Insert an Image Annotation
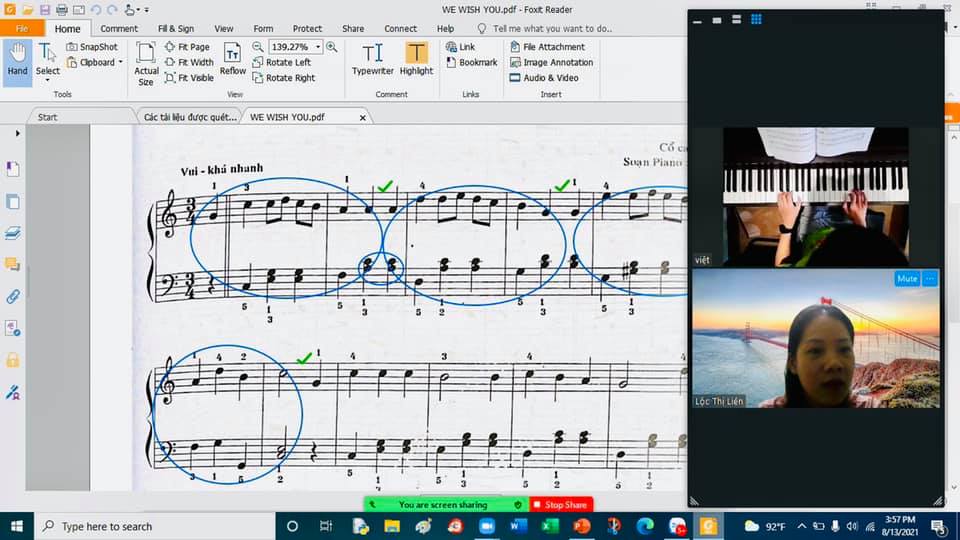 (x=552, y=62)
